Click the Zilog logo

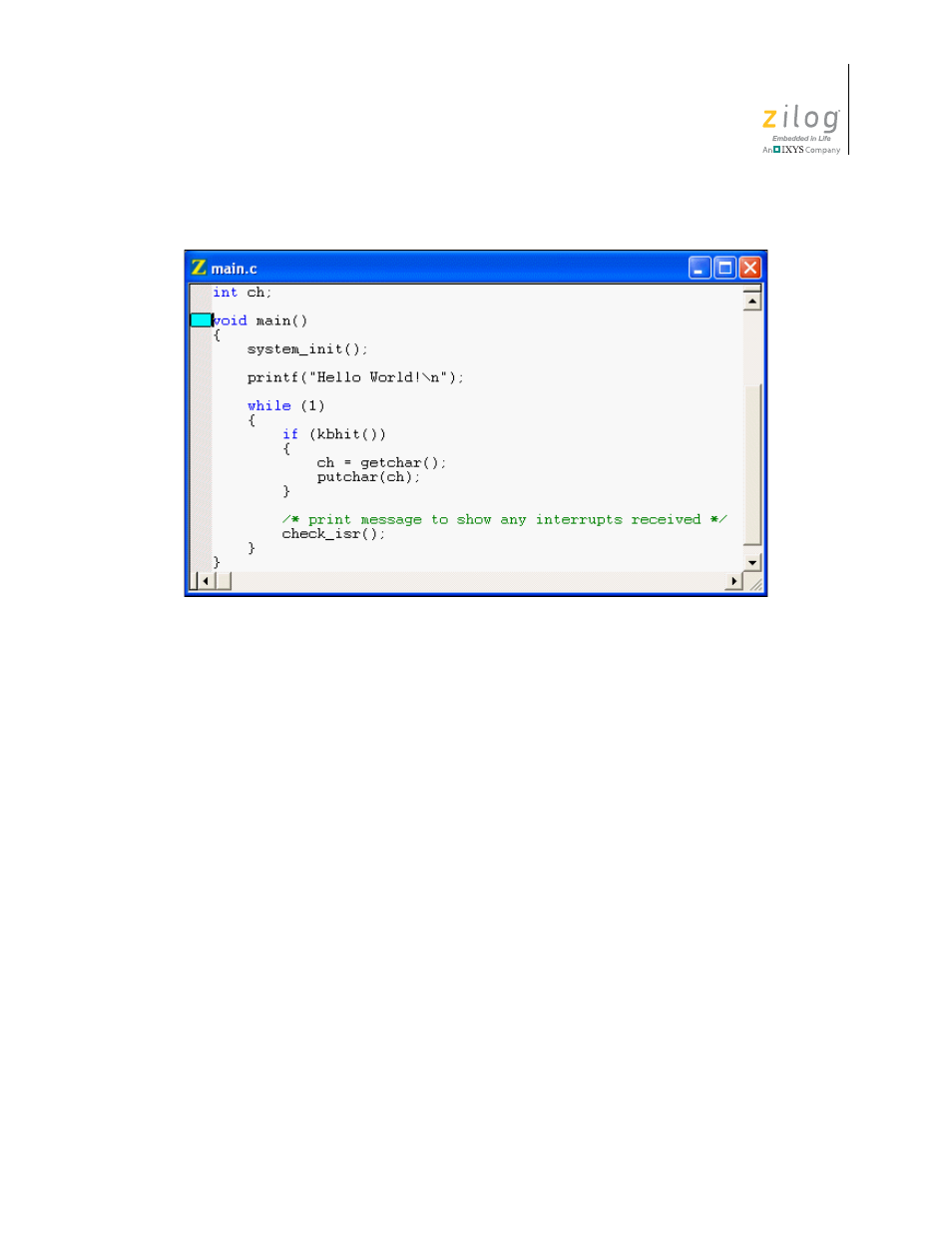(x=801, y=131)
